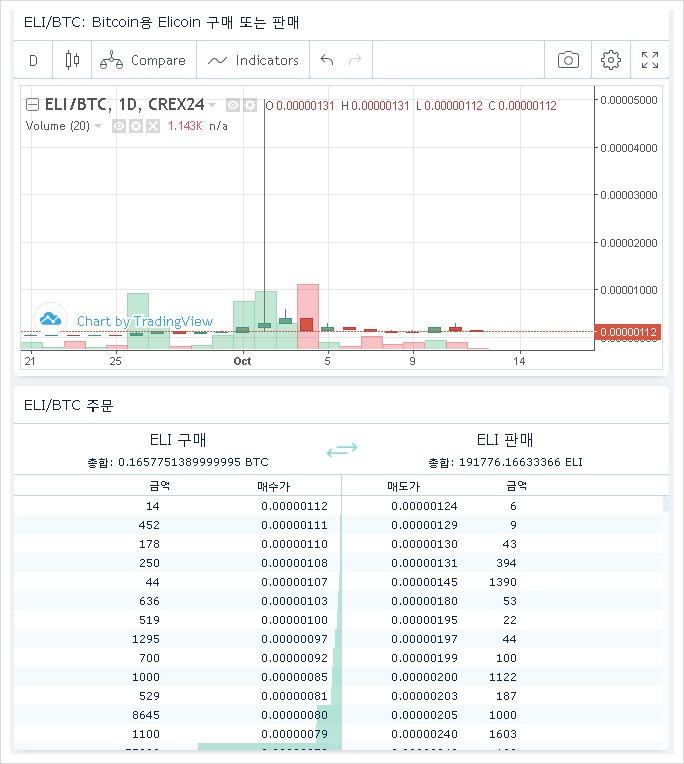Select sell order at price 0.00000203
The height and width of the screenshot is (764, 684).
502,696
